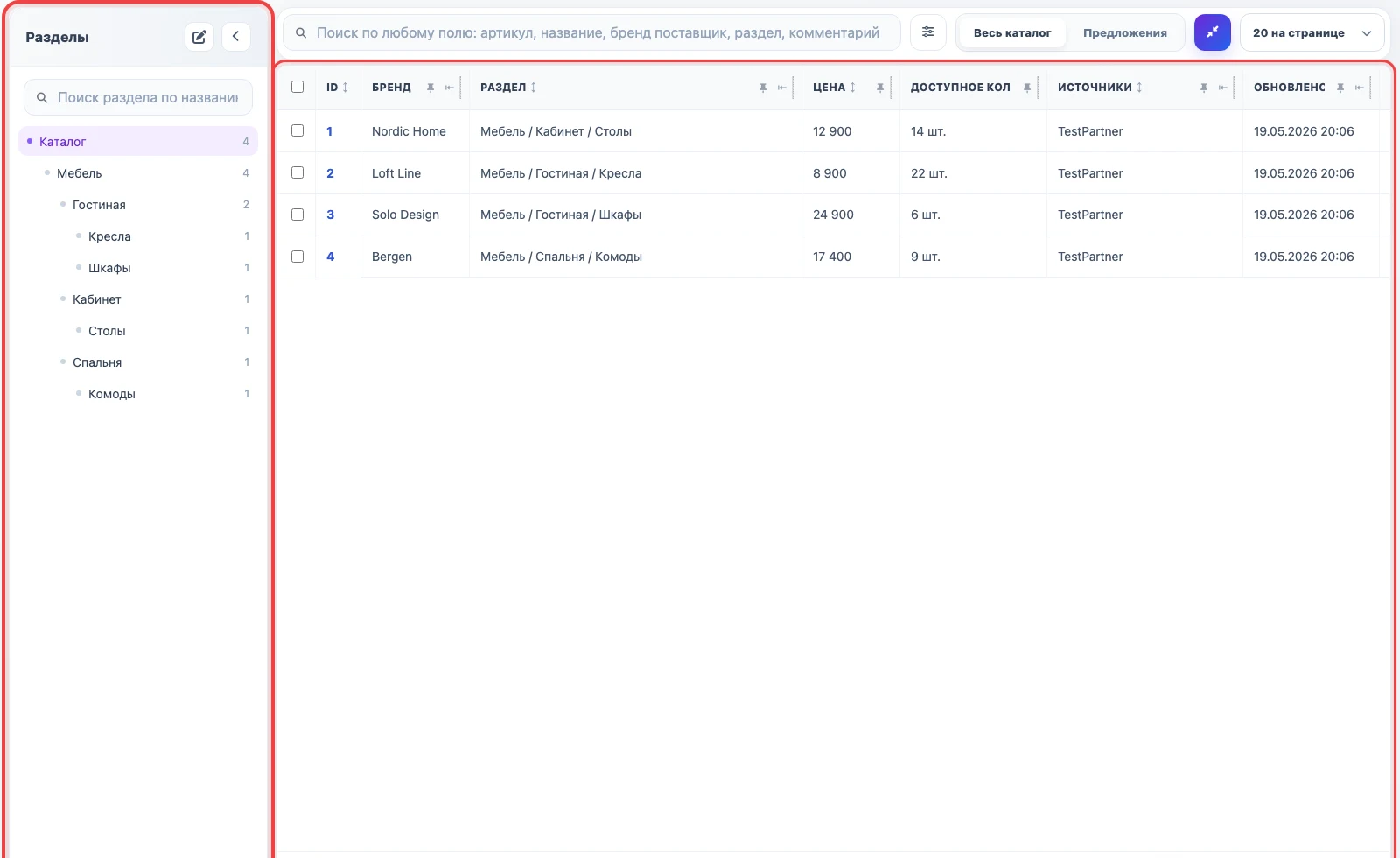Pin the ЦЕНА column
Screen dimensions: 1400x858
tap(880, 88)
